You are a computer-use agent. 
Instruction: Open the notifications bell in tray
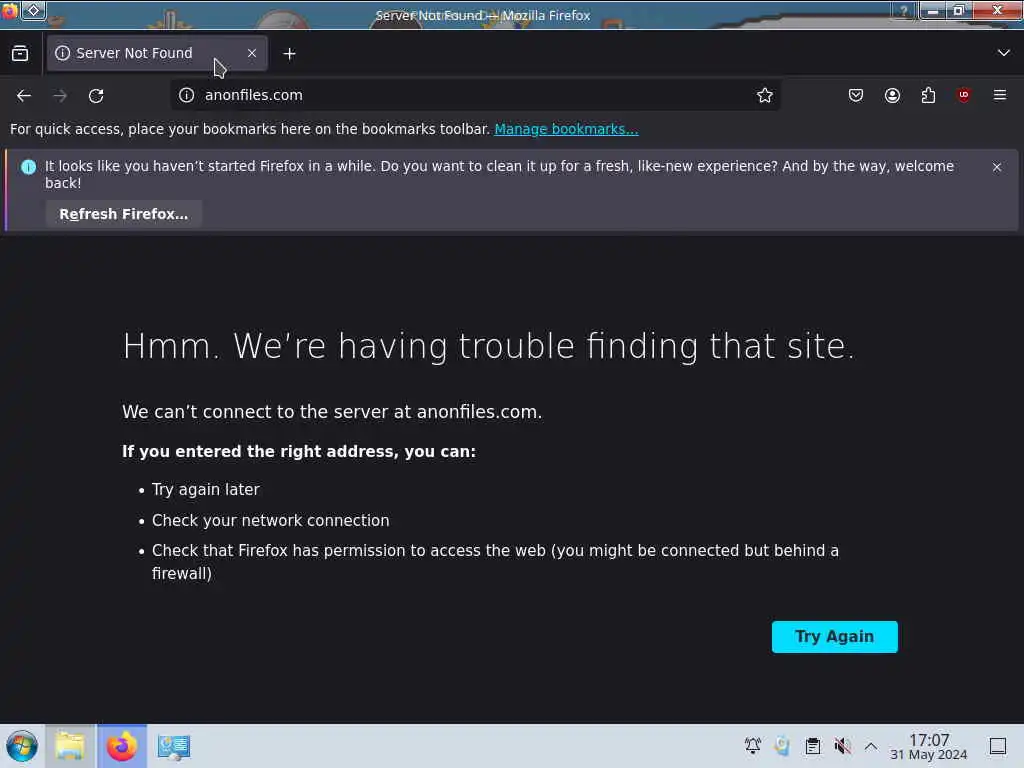coord(752,746)
